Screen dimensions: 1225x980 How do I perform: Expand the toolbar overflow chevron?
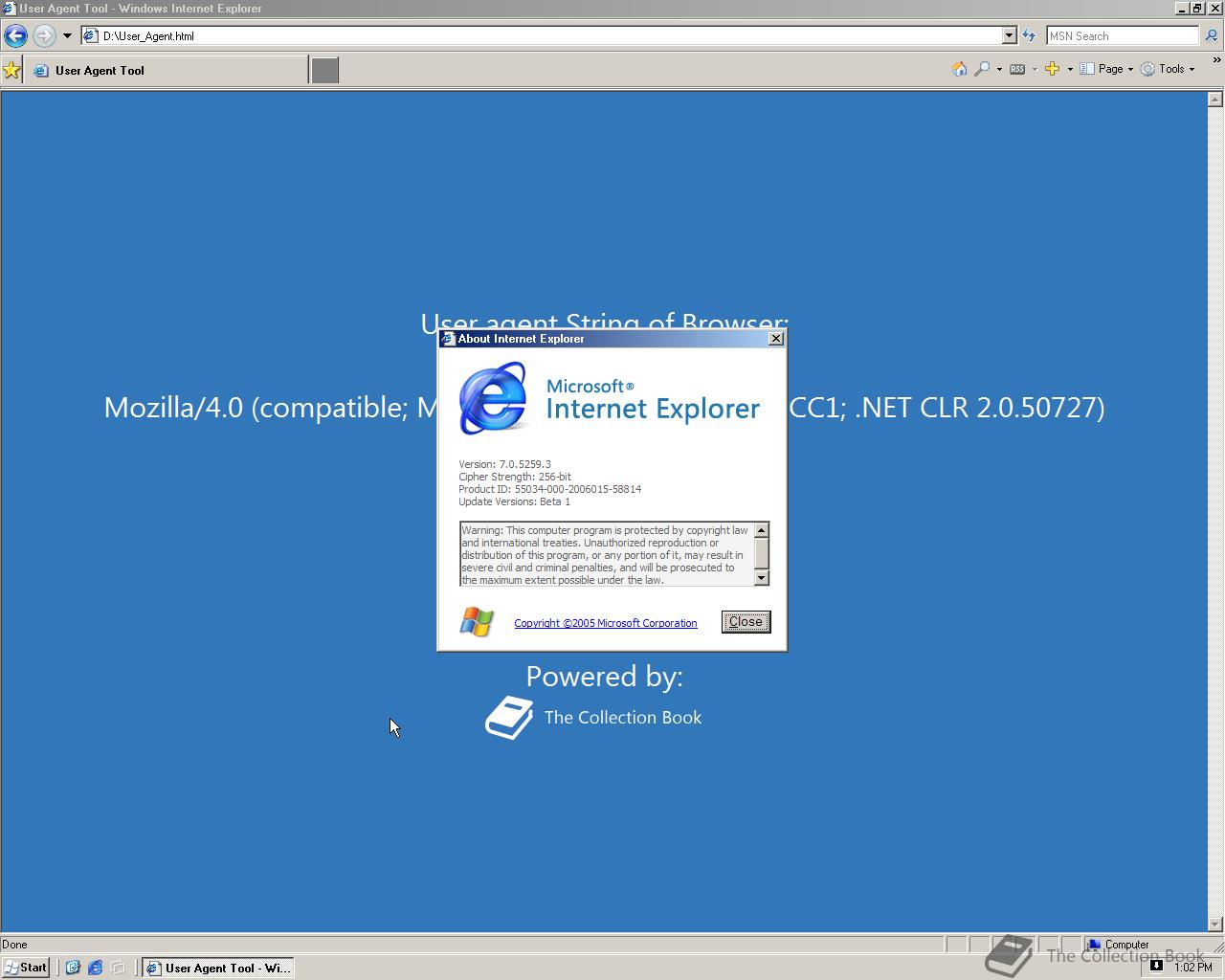tap(1216, 60)
